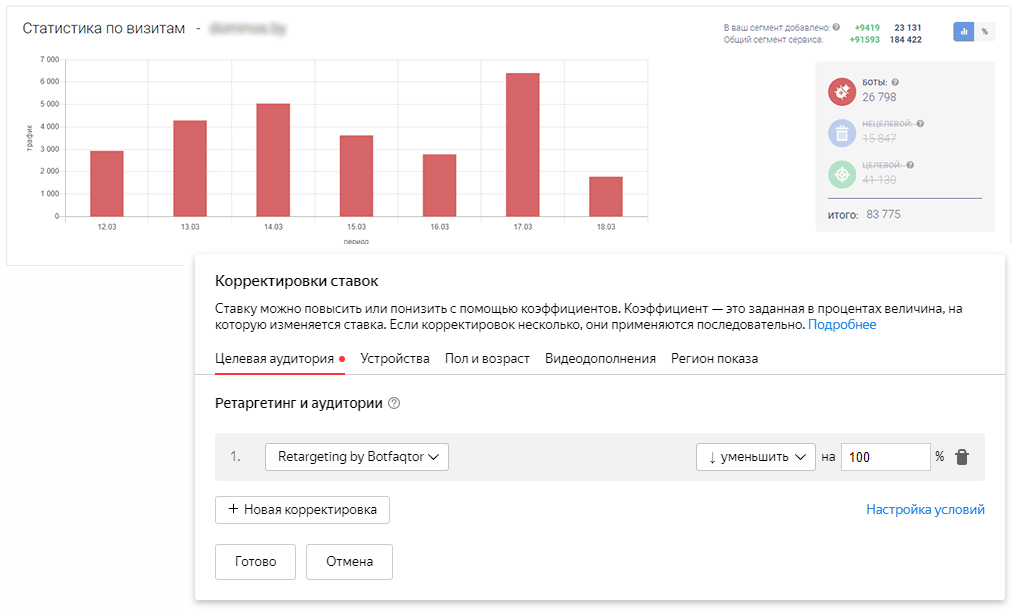This screenshot has width=1018, height=613.
Task: Open the 'Retargeting by Botfaqtor' dropdown
Action: 357,457
